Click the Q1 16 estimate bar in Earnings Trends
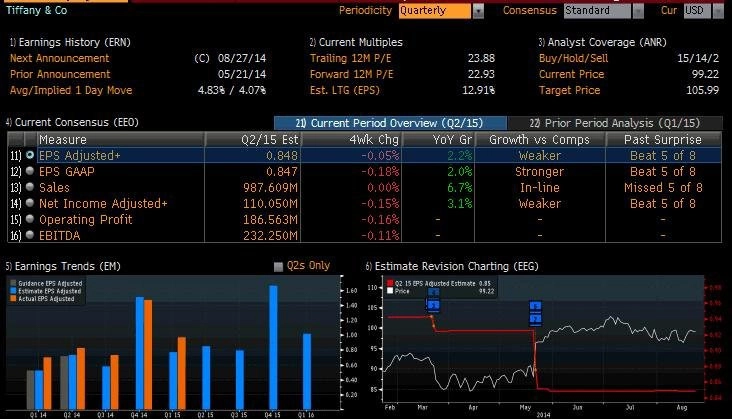The height and width of the screenshot is (419, 732). [x=307, y=371]
